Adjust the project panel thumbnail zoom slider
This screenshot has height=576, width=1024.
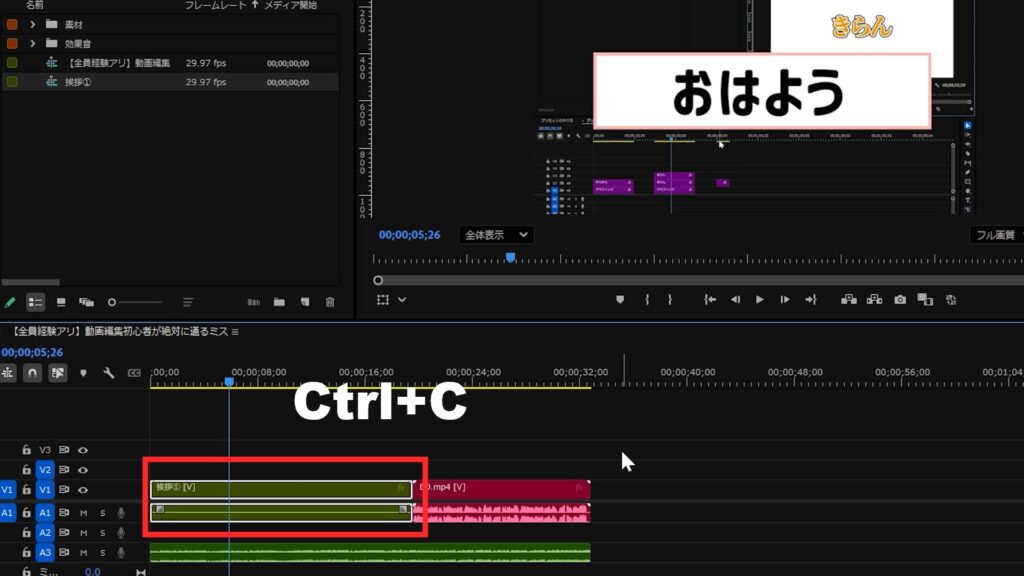[x=135, y=302]
